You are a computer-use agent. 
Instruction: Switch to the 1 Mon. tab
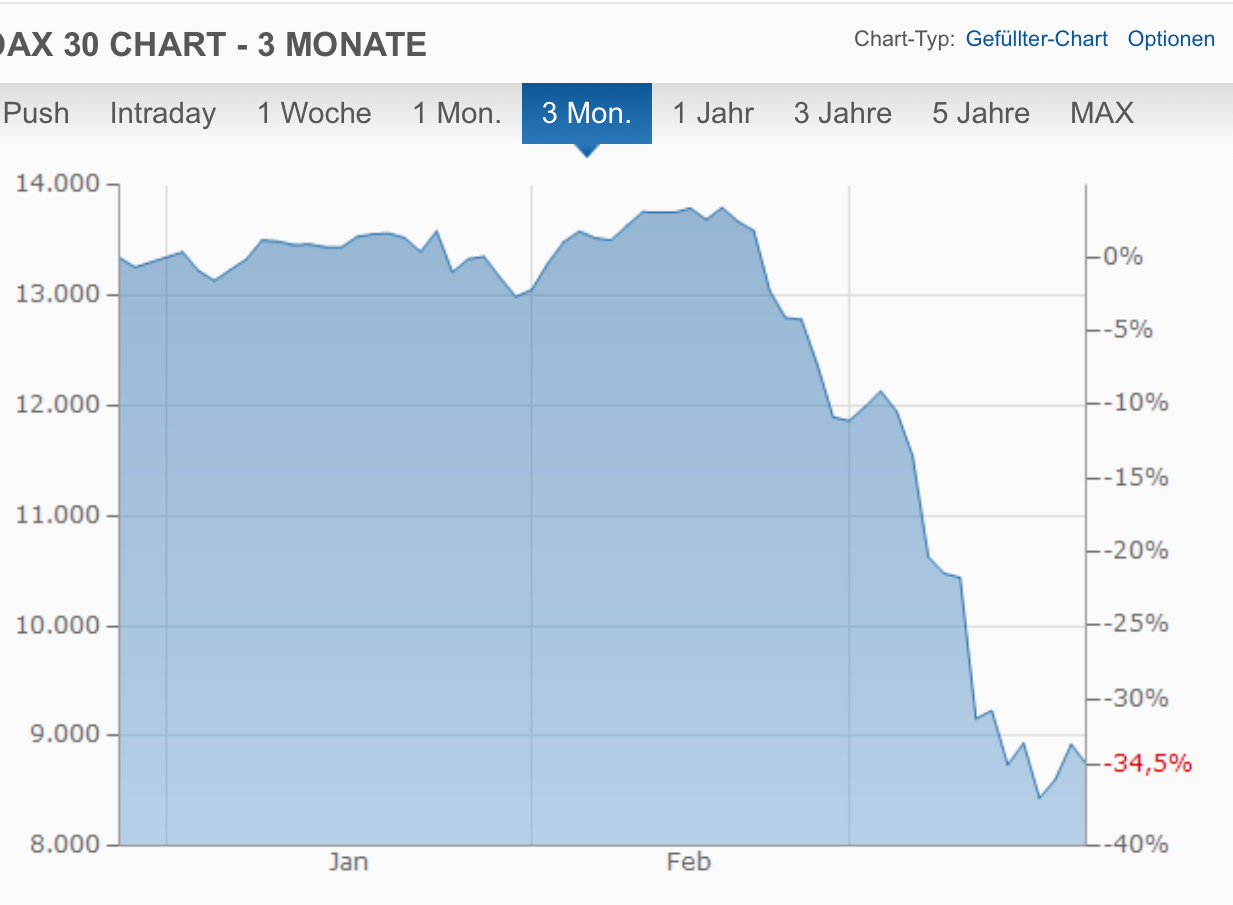pyautogui.click(x=457, y=113)
